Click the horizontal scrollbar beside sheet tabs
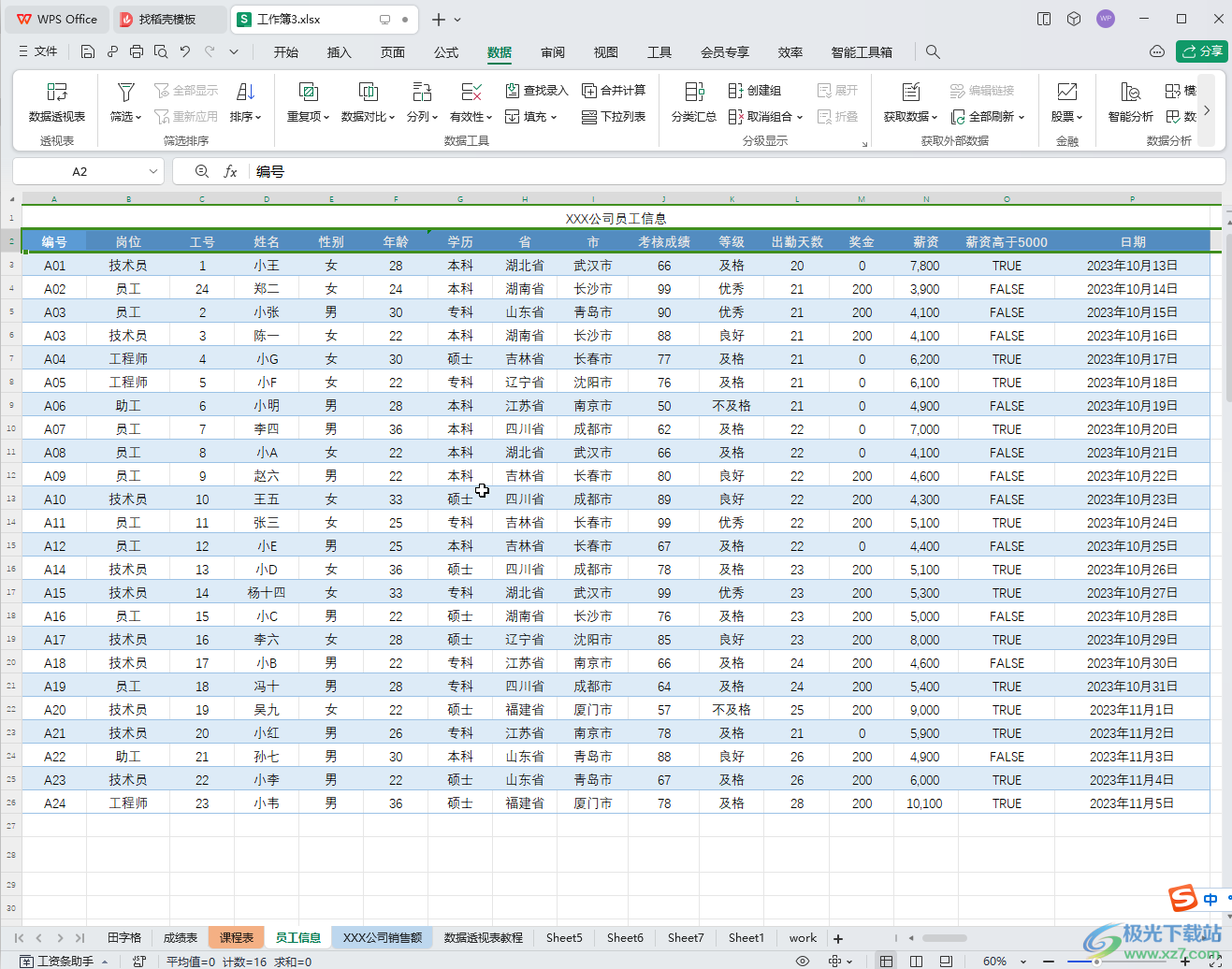The width and height of the screenshot is (1232, 969). pyautogui.click(x=945, y=937)
